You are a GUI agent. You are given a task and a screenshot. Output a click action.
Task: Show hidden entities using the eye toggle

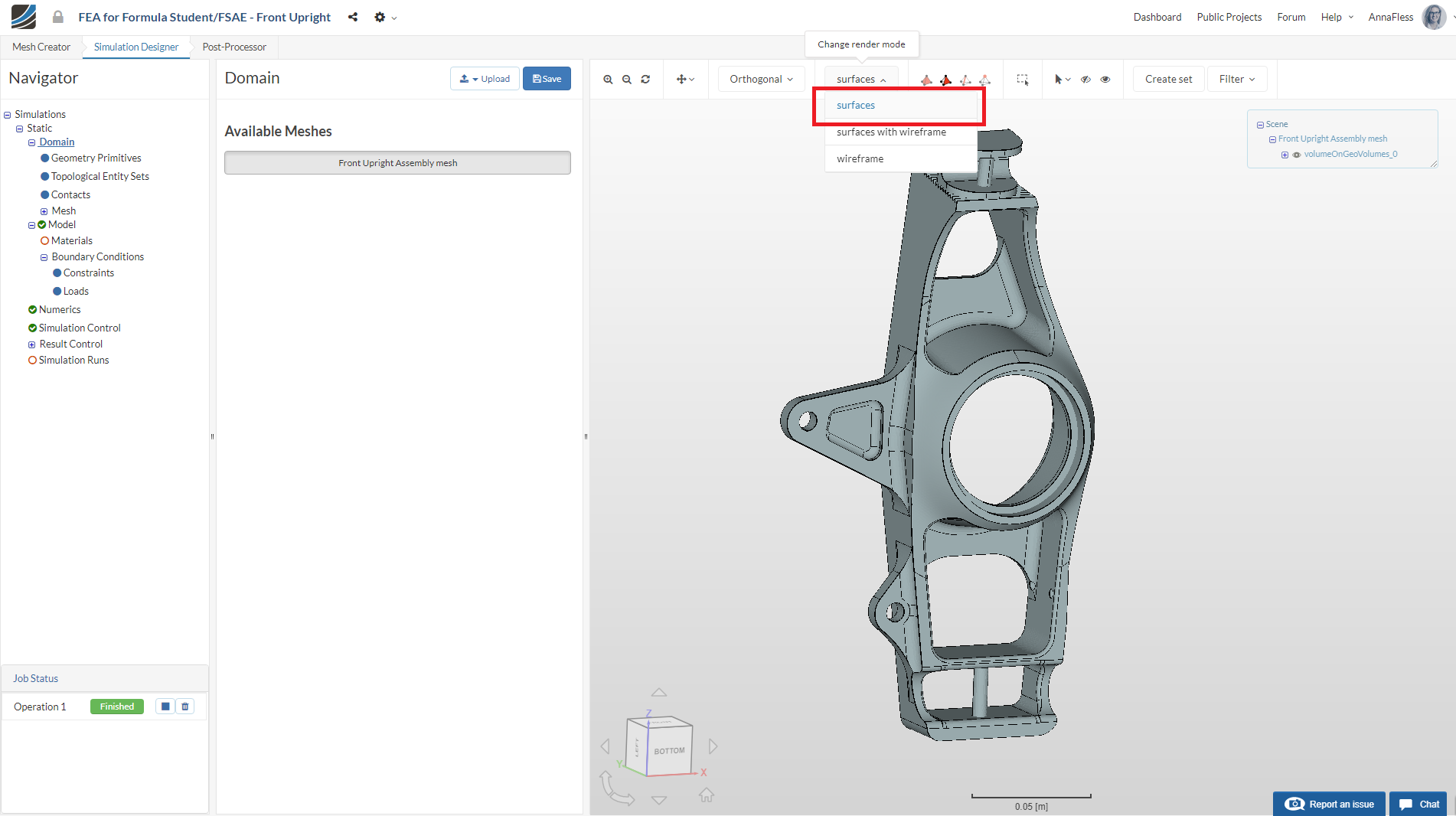point(1105,79)
